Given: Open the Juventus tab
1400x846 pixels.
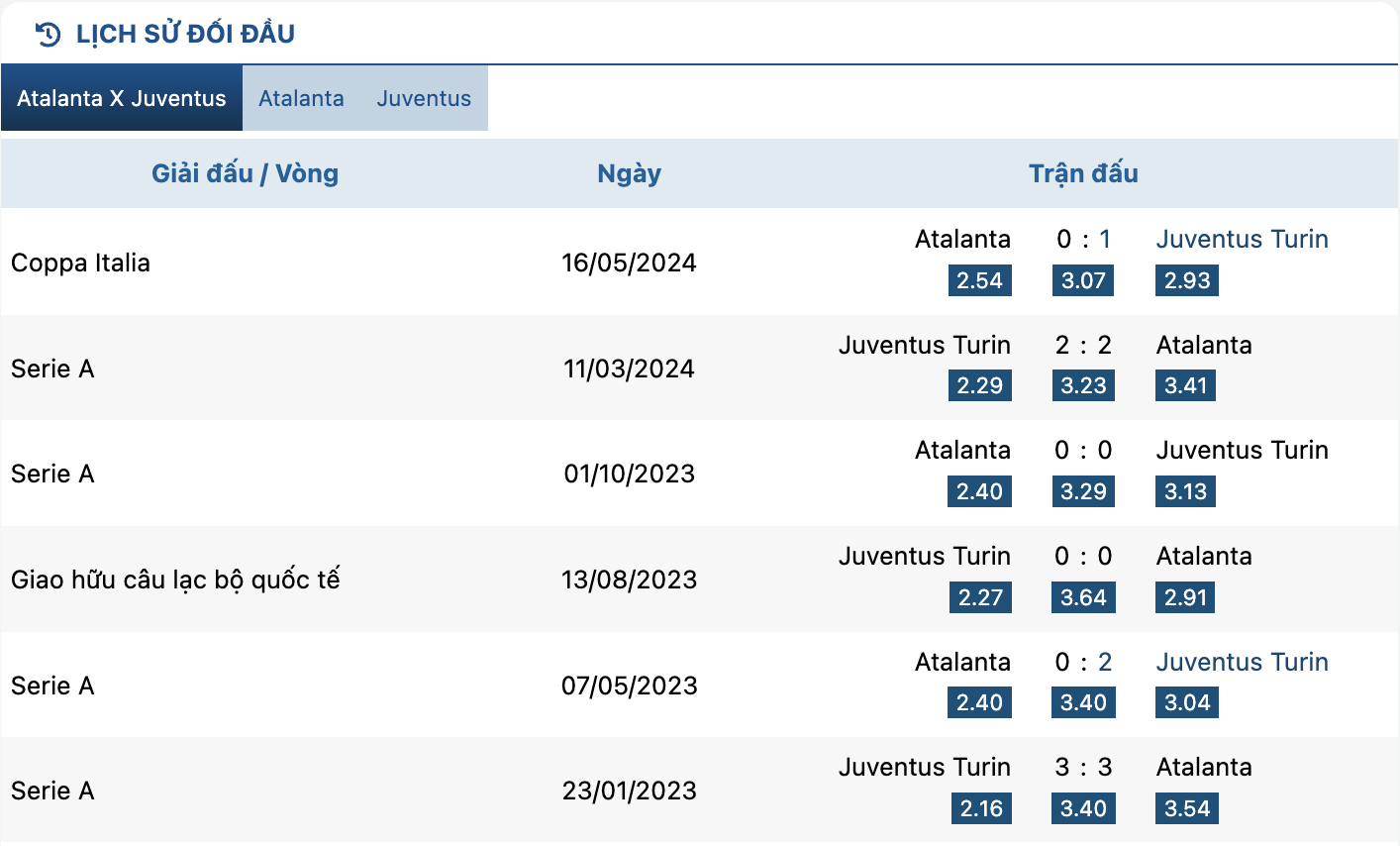Looking at the screenshot, I should pos(424,98).
